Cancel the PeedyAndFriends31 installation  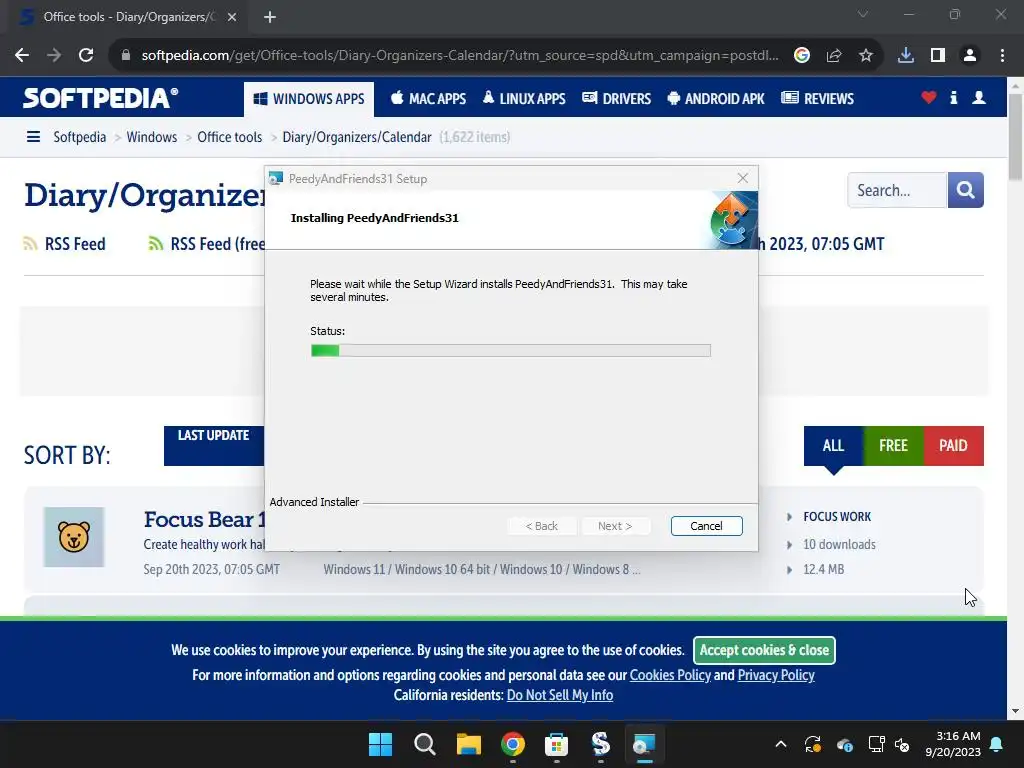coord(706,526)
